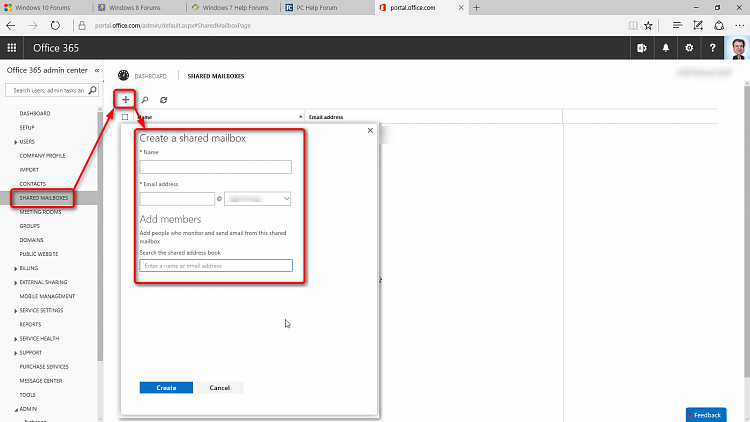Screen dimensions: 750x422
Task: Tick the select-all checkbox in list header
Action: coord(125,117)
